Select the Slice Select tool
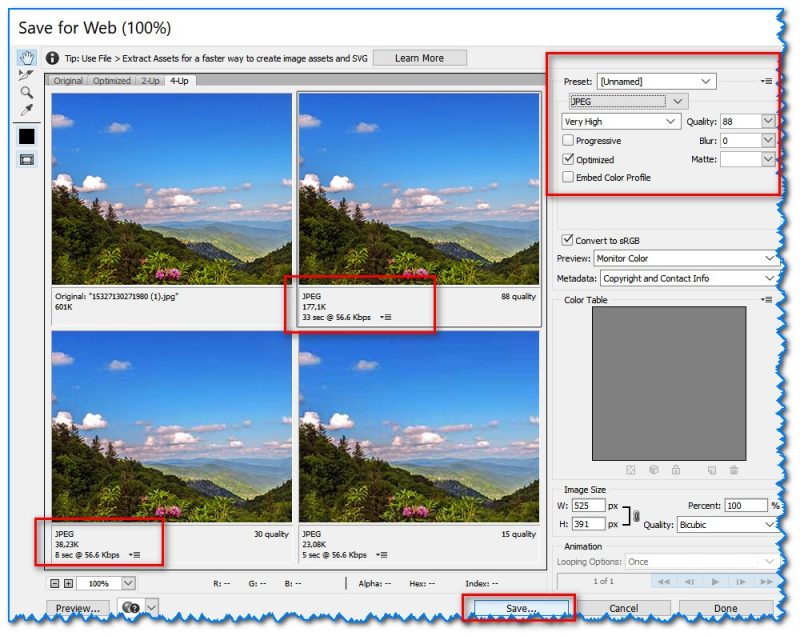Image resolution: width=800 pixels, height=636 pixels. [26, 75]
